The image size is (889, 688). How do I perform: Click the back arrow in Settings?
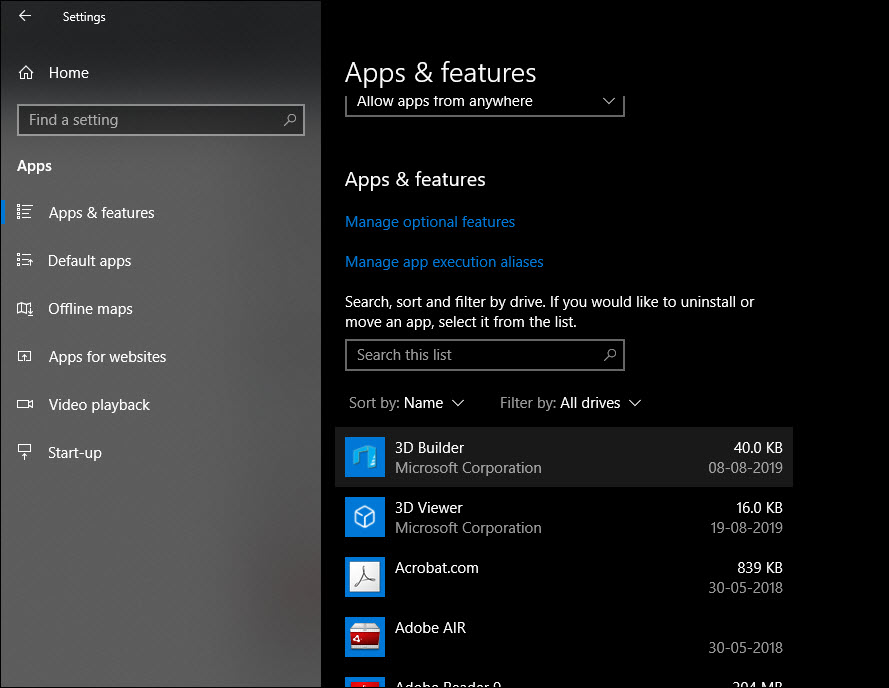(x=25, y=16)
